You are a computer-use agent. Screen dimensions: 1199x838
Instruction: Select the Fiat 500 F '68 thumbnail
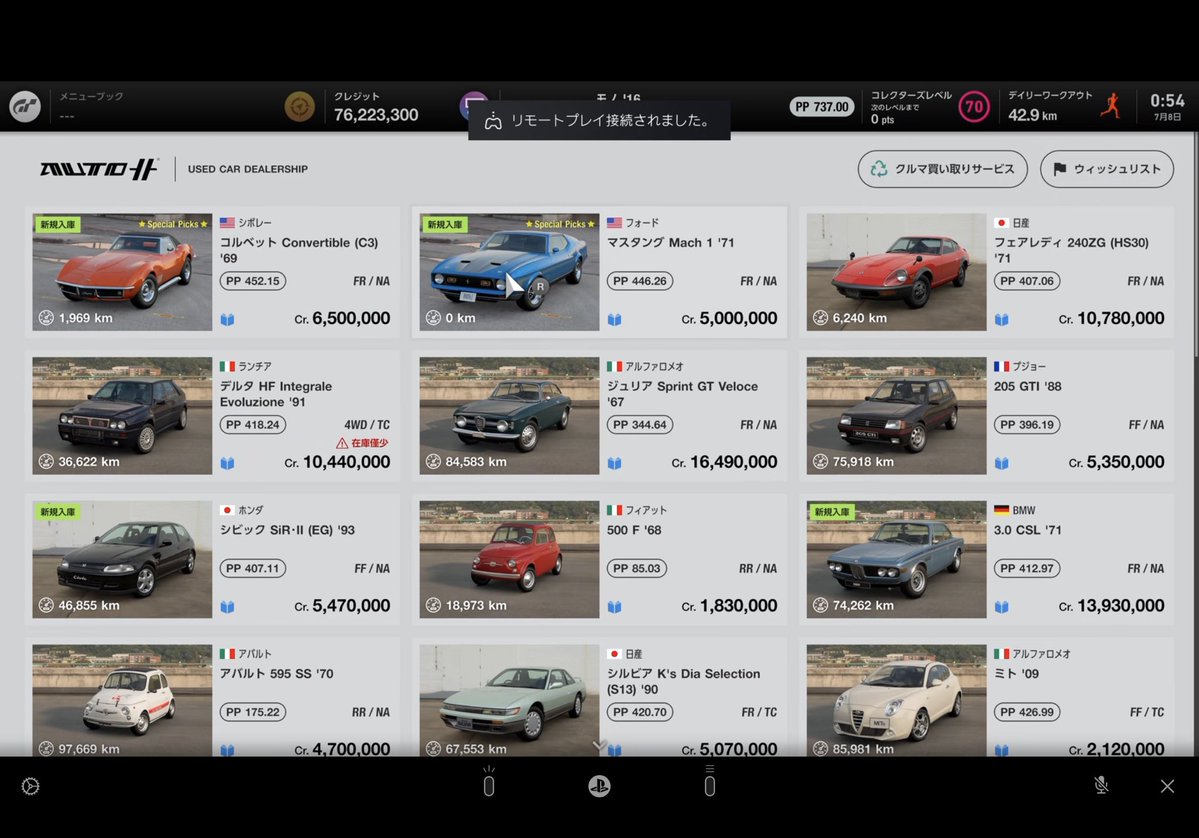[509, 560]
